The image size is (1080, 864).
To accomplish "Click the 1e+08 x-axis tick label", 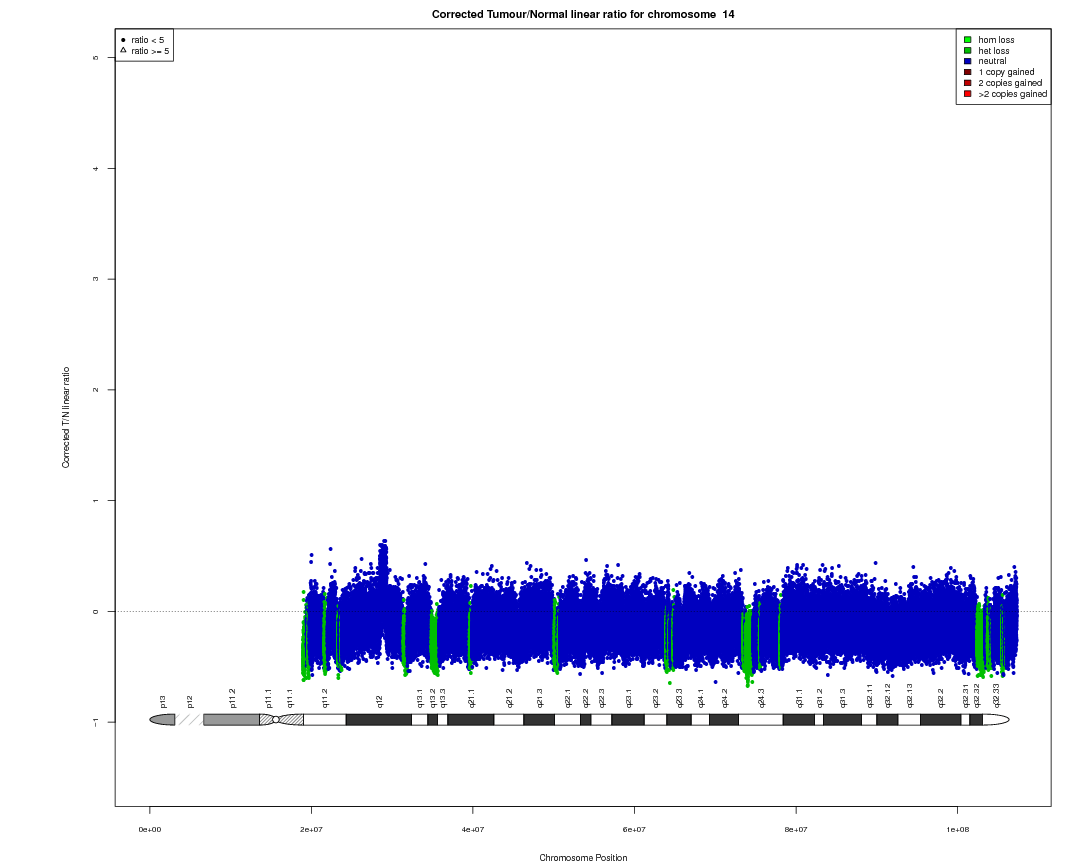I will pyautogui.click(x=957, y=830).
